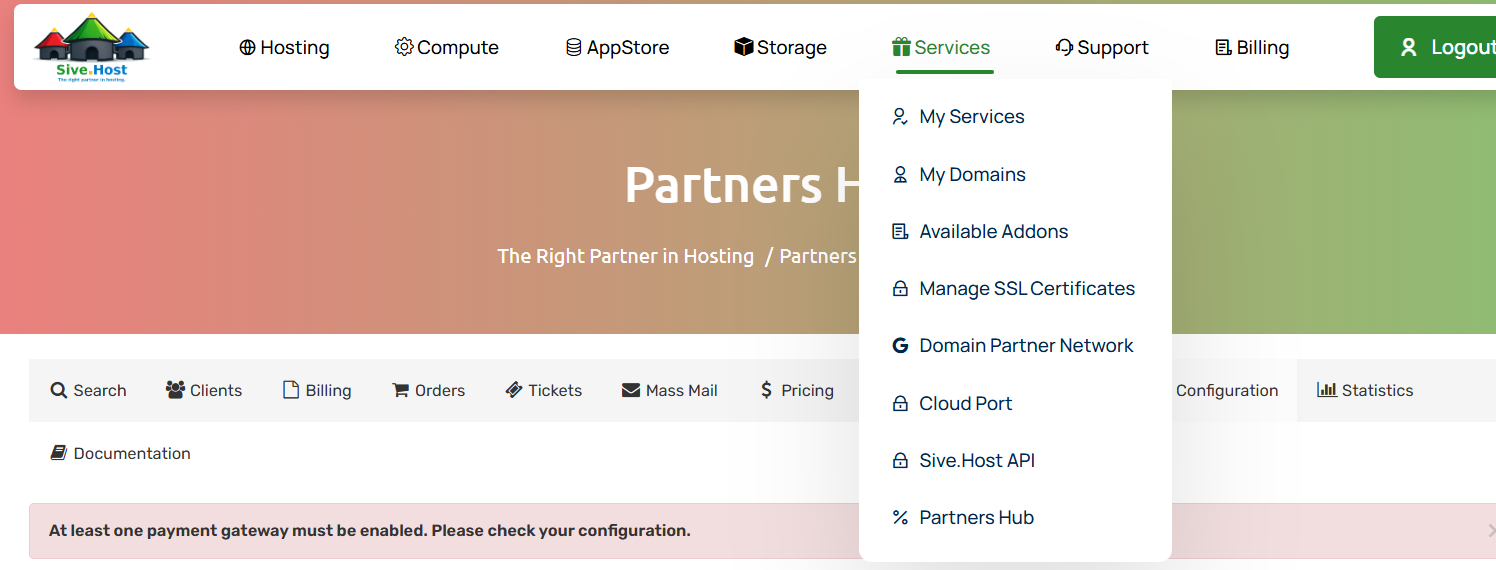
Task: Switch to the Statistics tab
Action: (x=1365, y=390)
